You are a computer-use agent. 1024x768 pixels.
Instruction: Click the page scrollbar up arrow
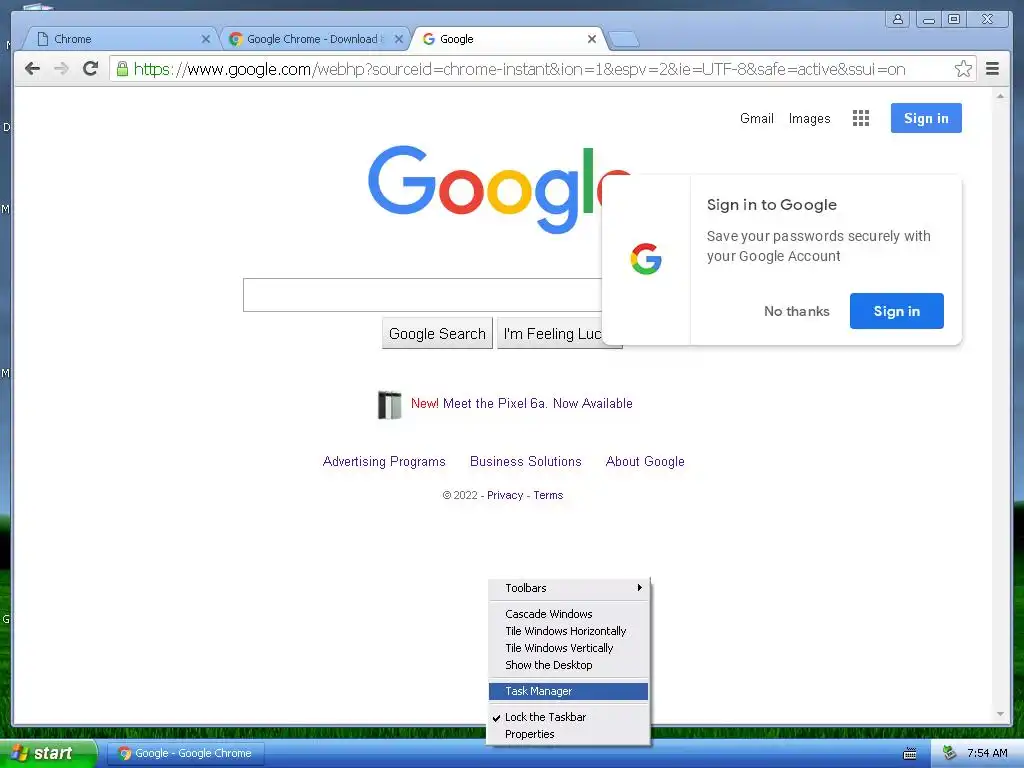coord(1000,96)
